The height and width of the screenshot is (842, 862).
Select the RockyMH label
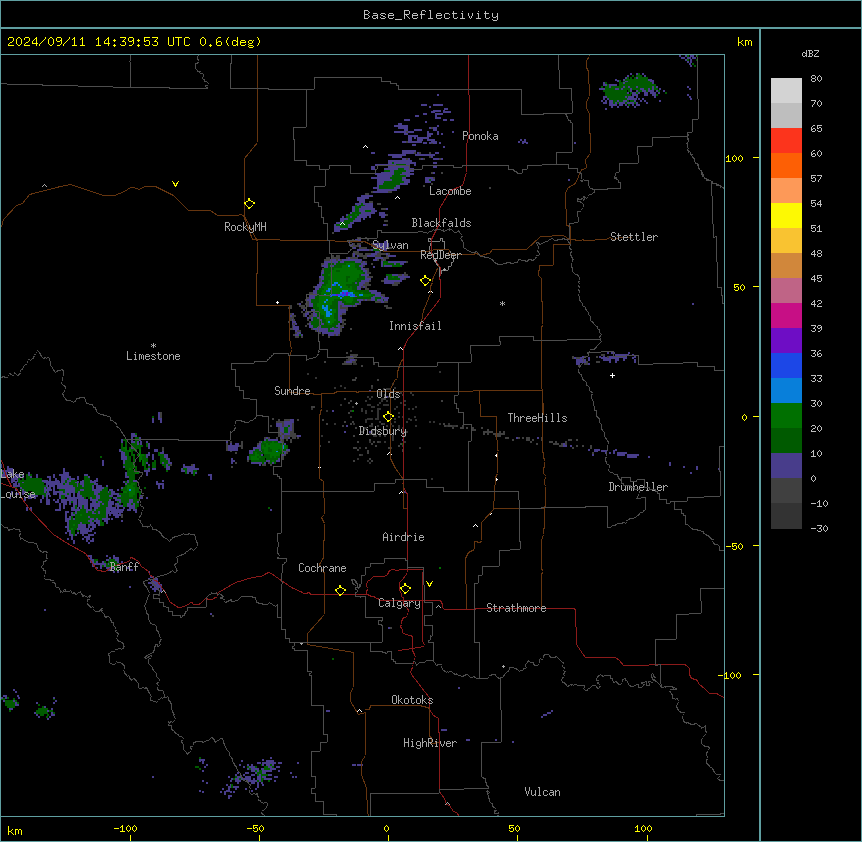245,227
